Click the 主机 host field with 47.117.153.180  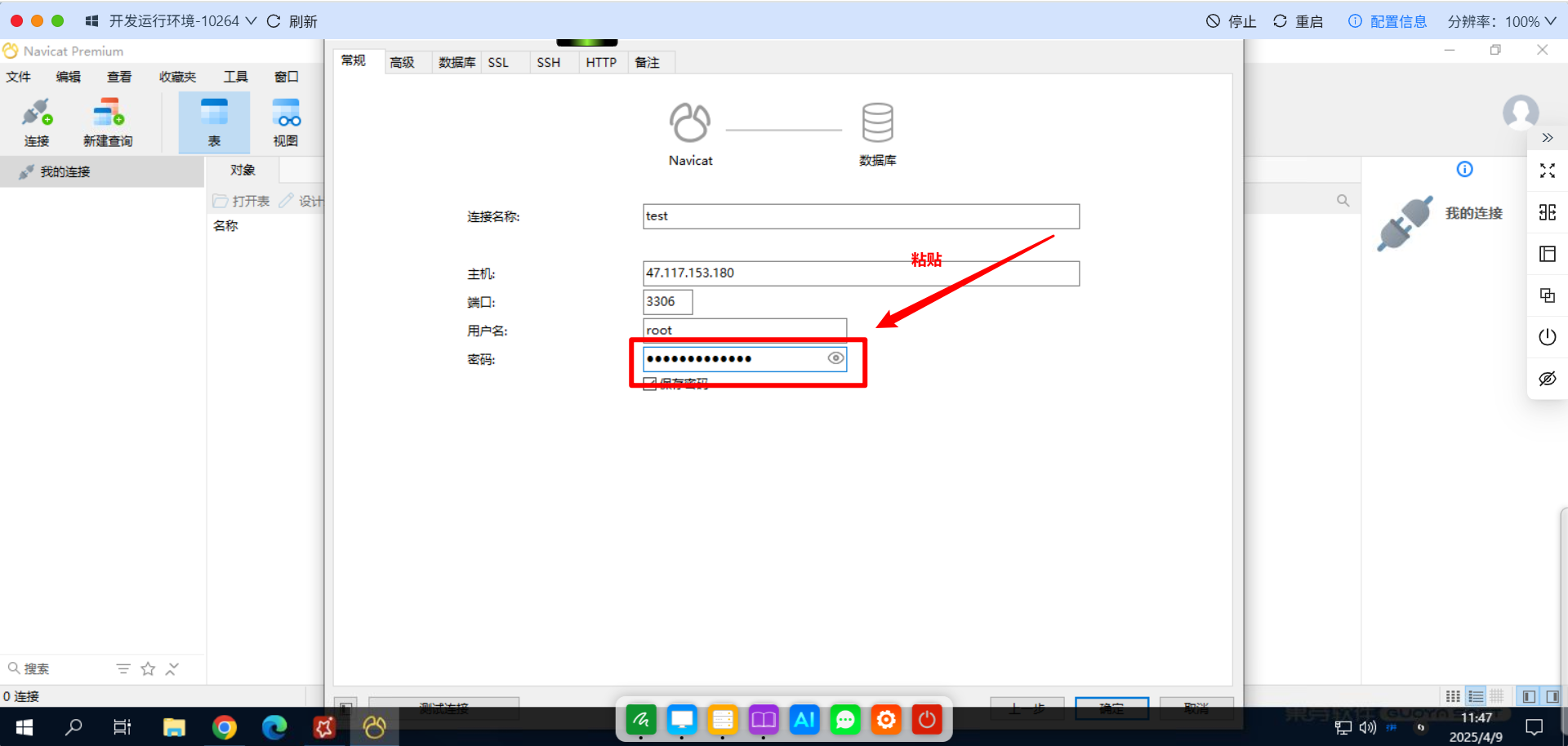pyautogui.click(x=861, y=273)
